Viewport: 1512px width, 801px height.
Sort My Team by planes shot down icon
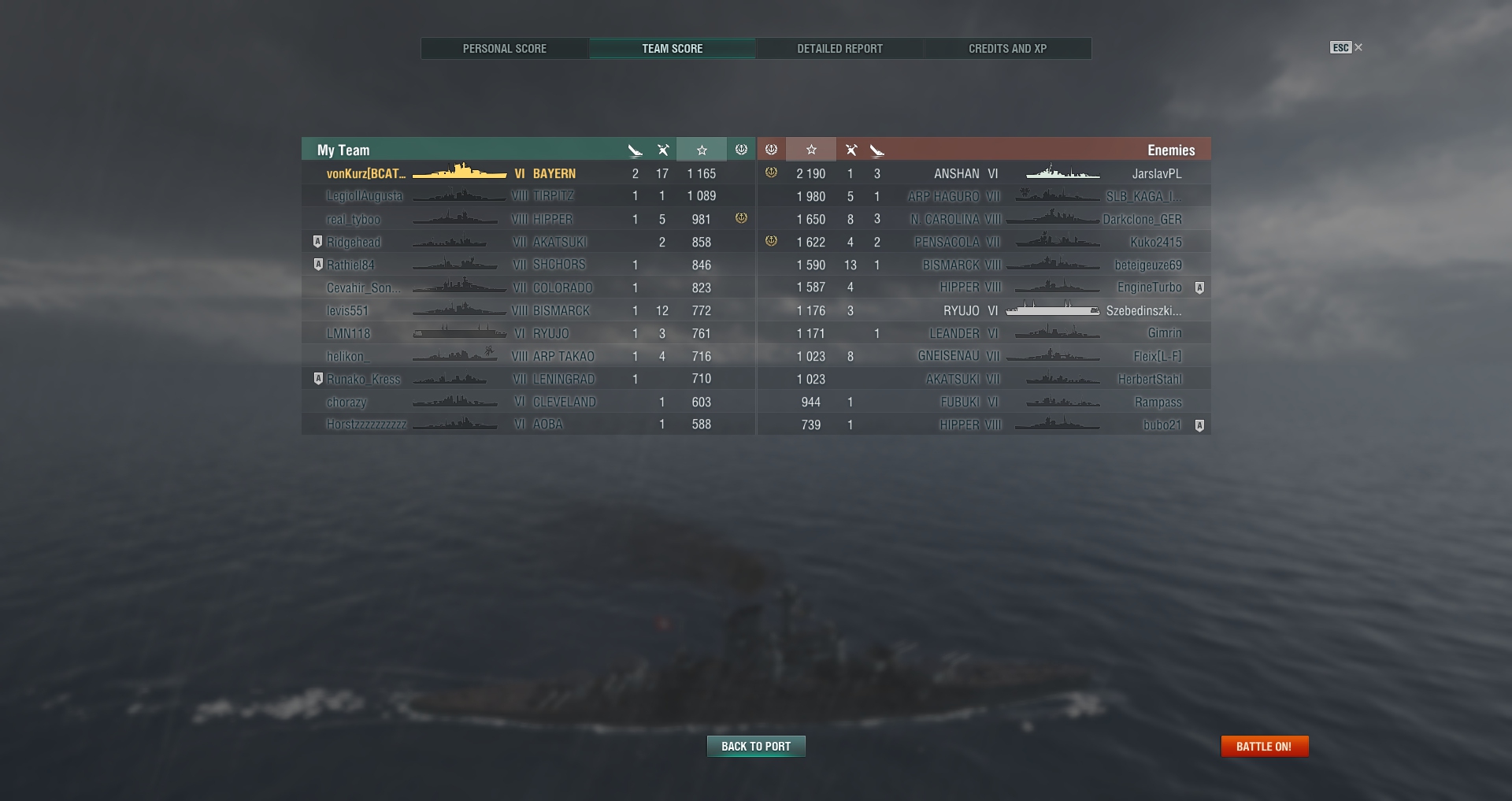point(663,150)
